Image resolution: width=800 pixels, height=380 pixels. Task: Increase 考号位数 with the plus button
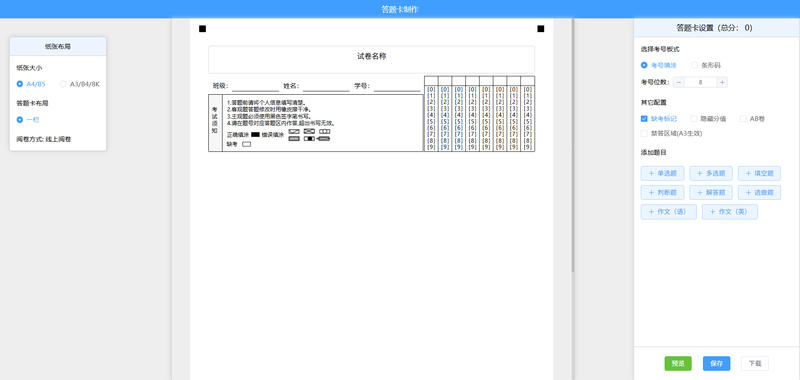[722, 82]
